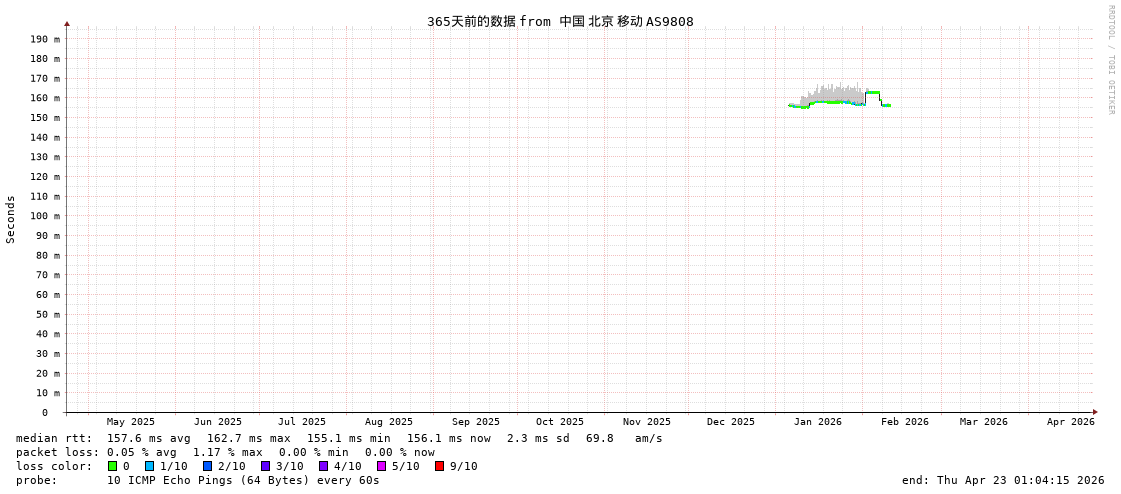Image resolution: width=1121 pixels, height=494 pixels.
Task: Click the X-axis right end arrow
Action: (x=1095, y=412)
